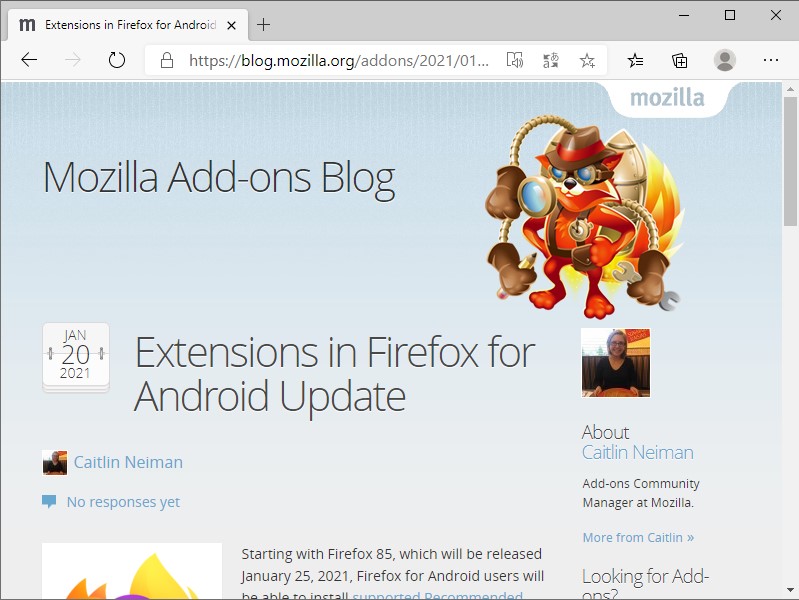Maximize the browser window
This screenshot has height=600, width=799.
[x=730, y=15]
